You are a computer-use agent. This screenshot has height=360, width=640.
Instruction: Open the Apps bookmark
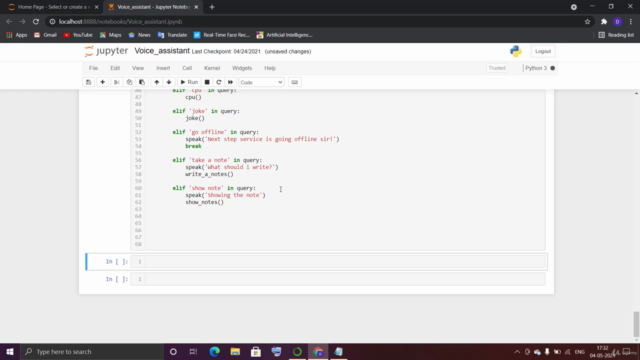pos(17,35)
